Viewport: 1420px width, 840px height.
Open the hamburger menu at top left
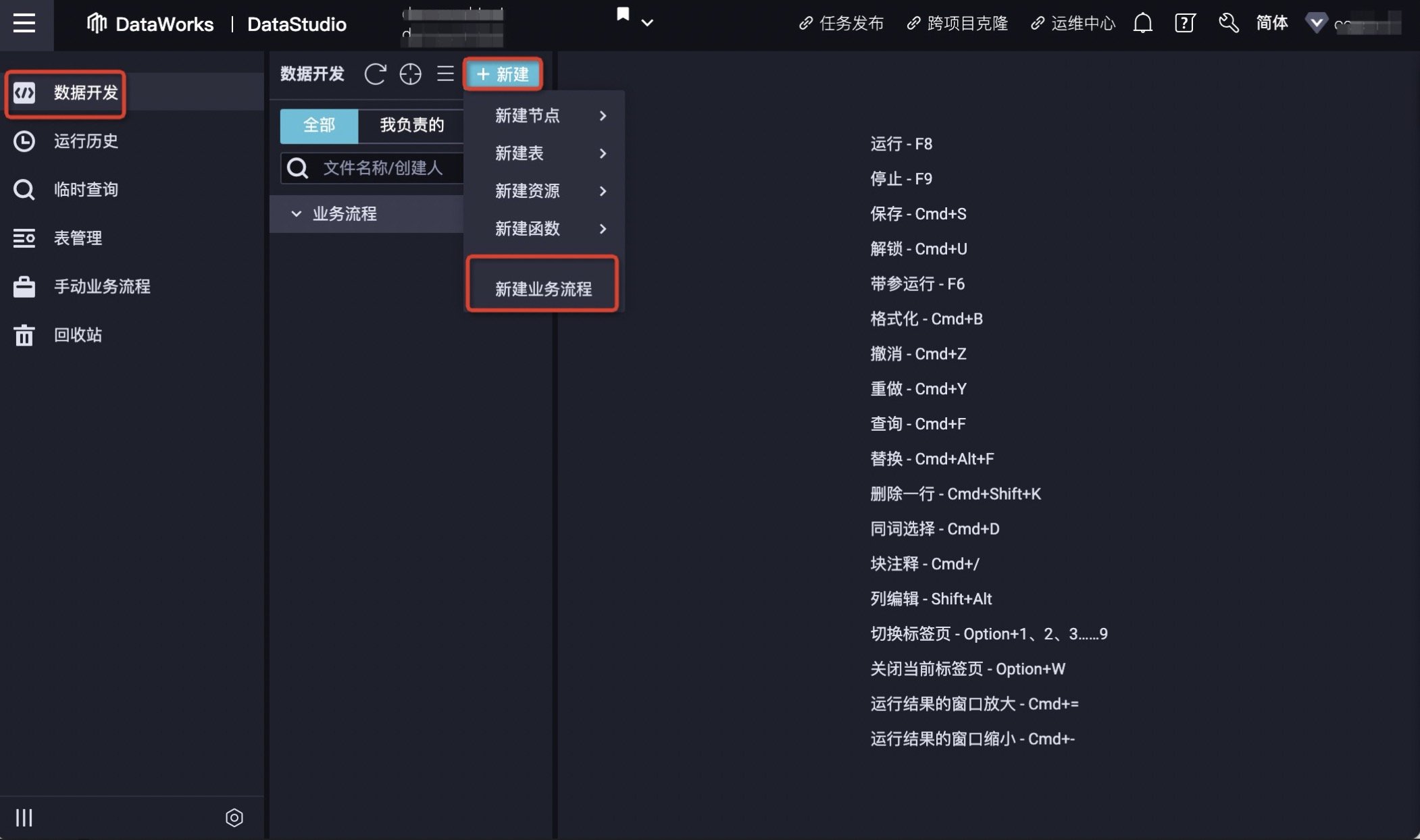24,24
